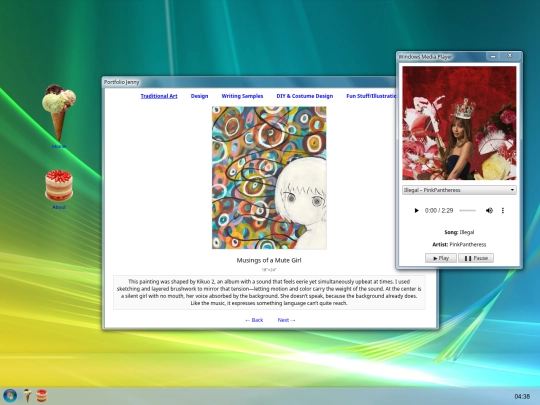Open the song selection dropdown
Viewport: 540px width, 405px height.
pos(459,190)
